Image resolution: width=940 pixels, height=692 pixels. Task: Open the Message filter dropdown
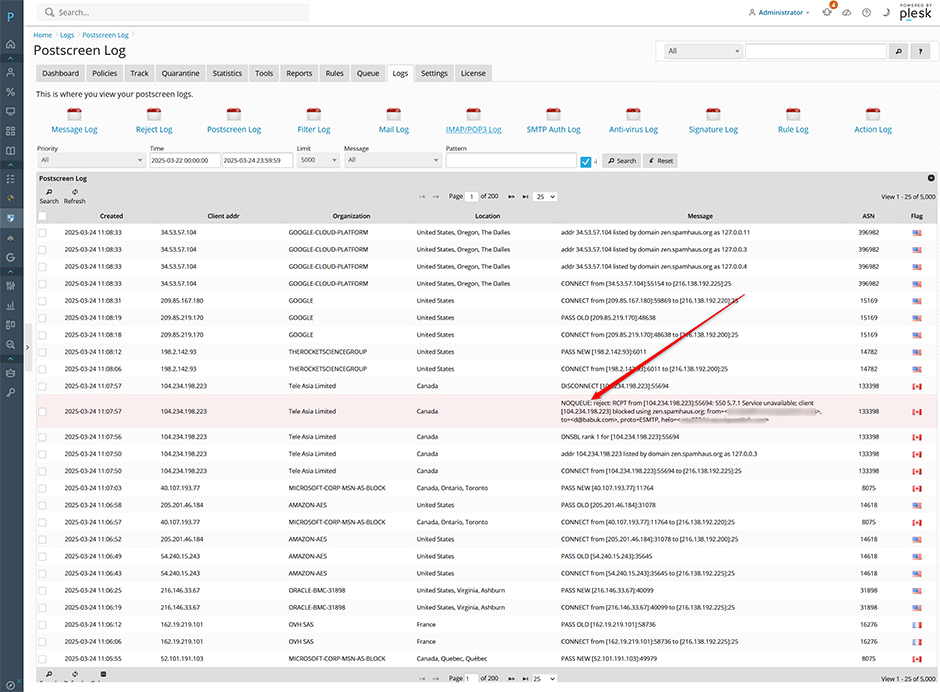tap(393, 160)
